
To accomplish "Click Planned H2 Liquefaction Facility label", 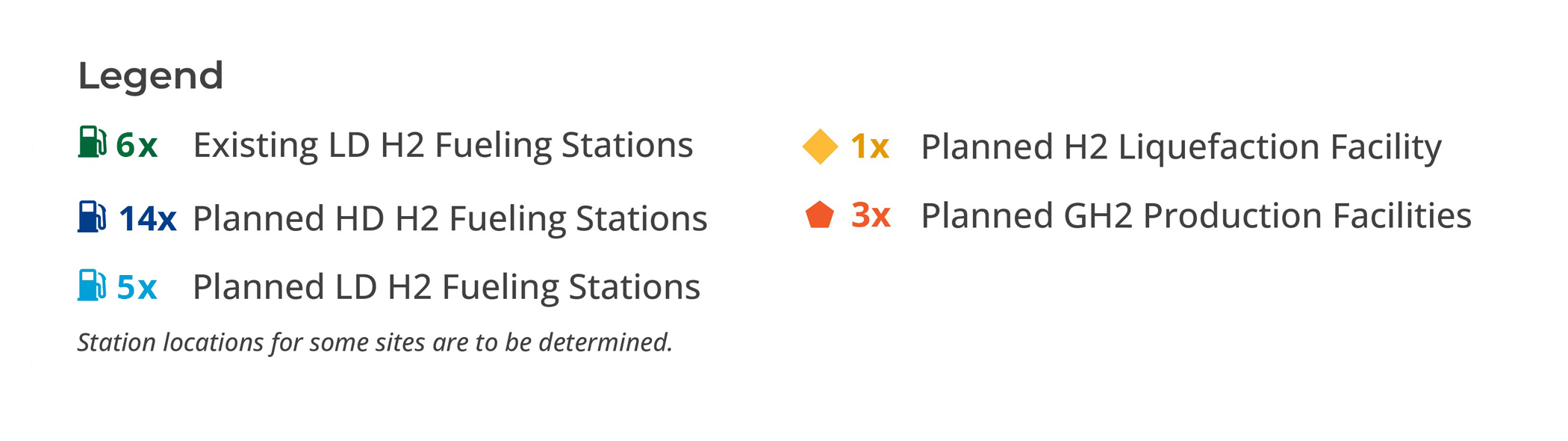I will coord(1181,147).
